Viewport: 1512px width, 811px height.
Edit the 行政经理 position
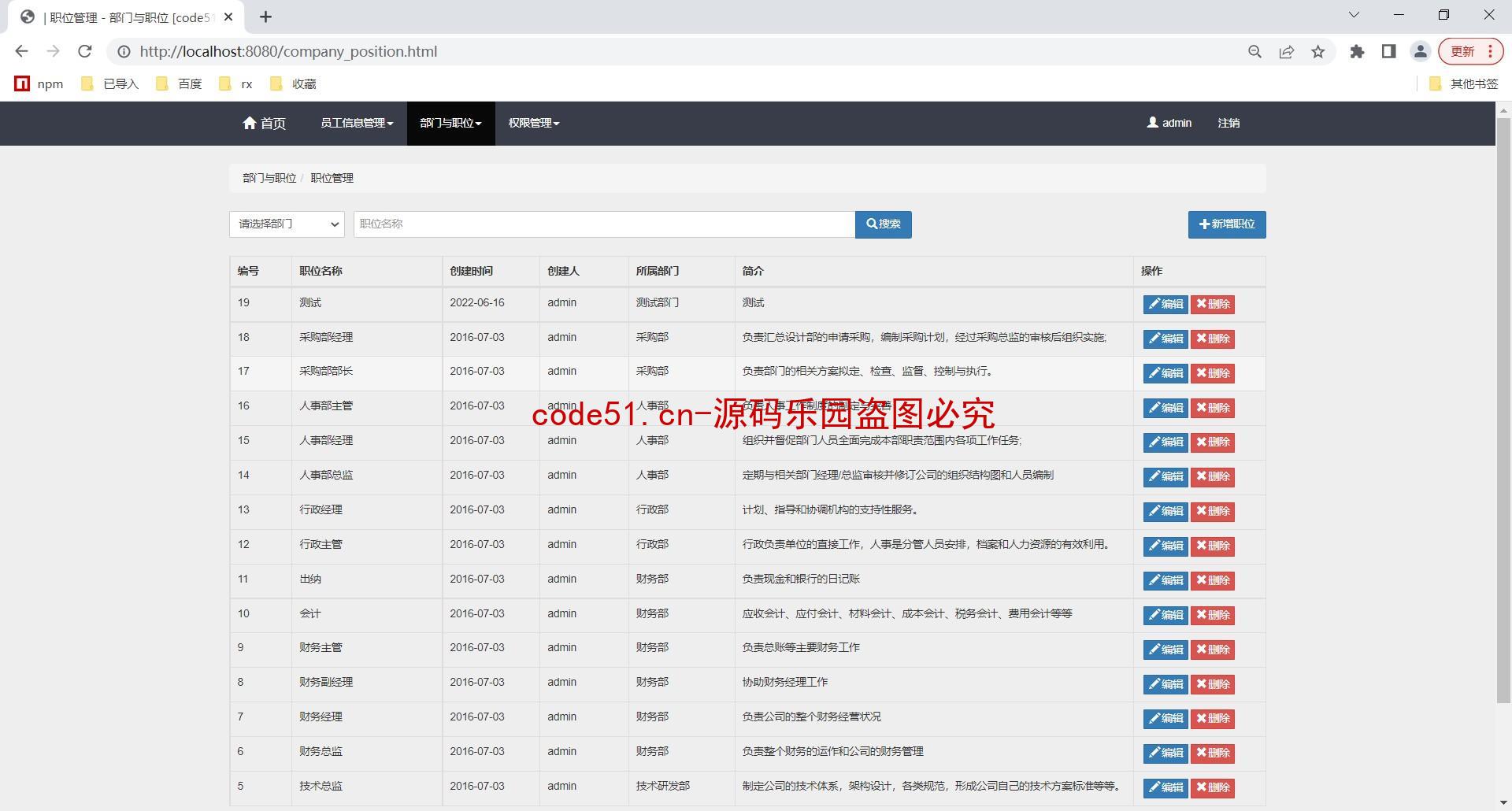pyautogui.click(x=1165, y=511)
